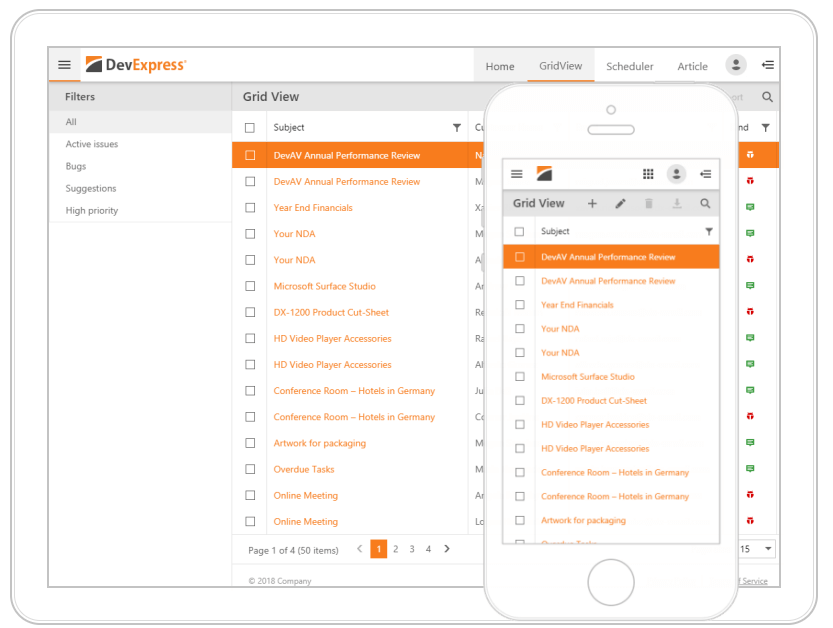The width and height of the screenshot is (833, 628).
Task: Select the Suggestions filter
Action: click(x=140, y=188)
